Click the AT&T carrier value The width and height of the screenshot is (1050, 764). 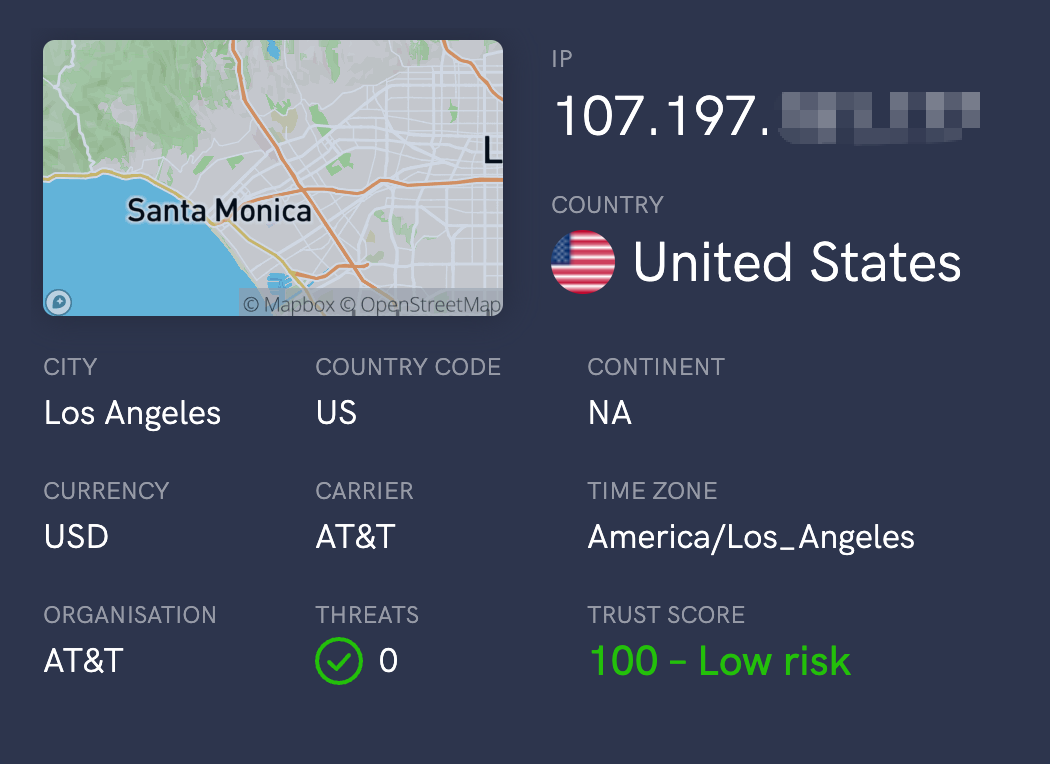pos(355,537)
